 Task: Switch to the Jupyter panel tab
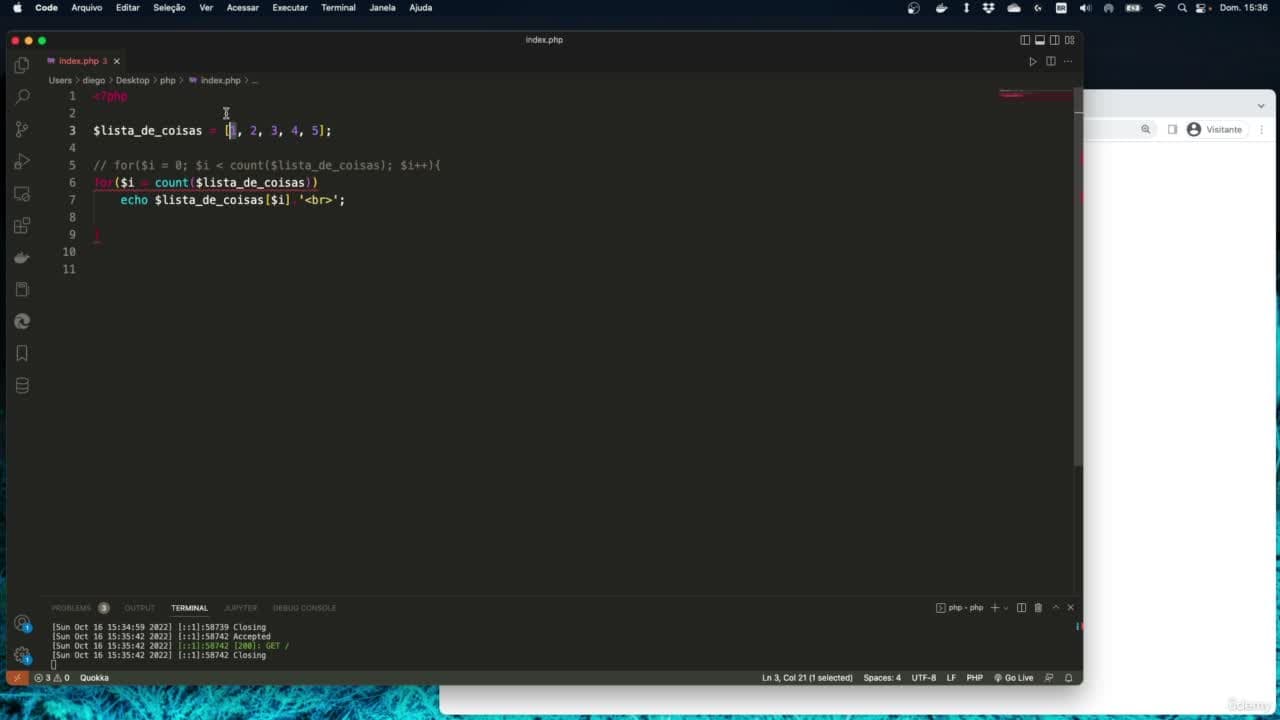[x=240, y=608]
